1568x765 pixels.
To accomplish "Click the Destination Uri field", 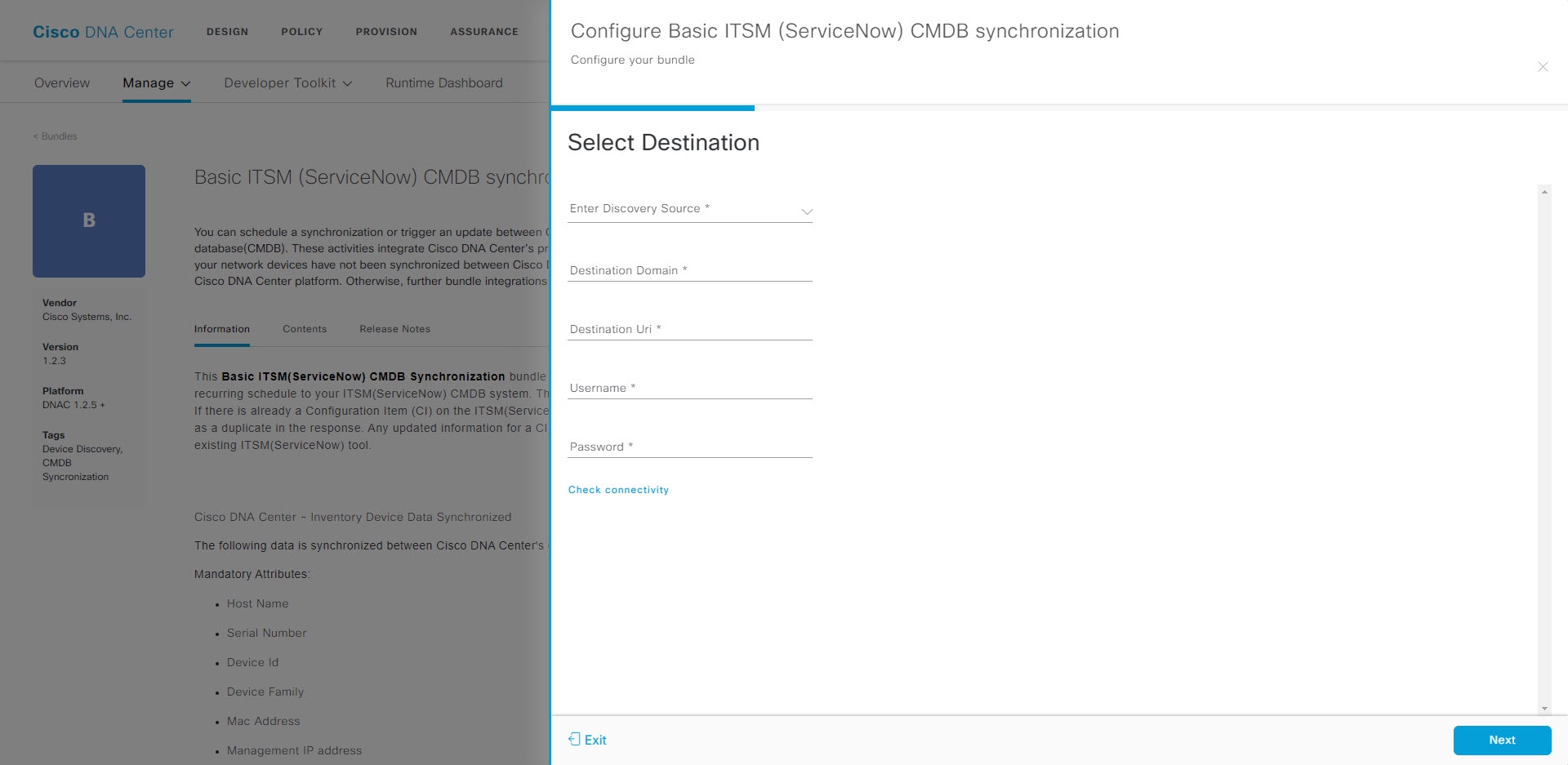I will pos(690,329).
